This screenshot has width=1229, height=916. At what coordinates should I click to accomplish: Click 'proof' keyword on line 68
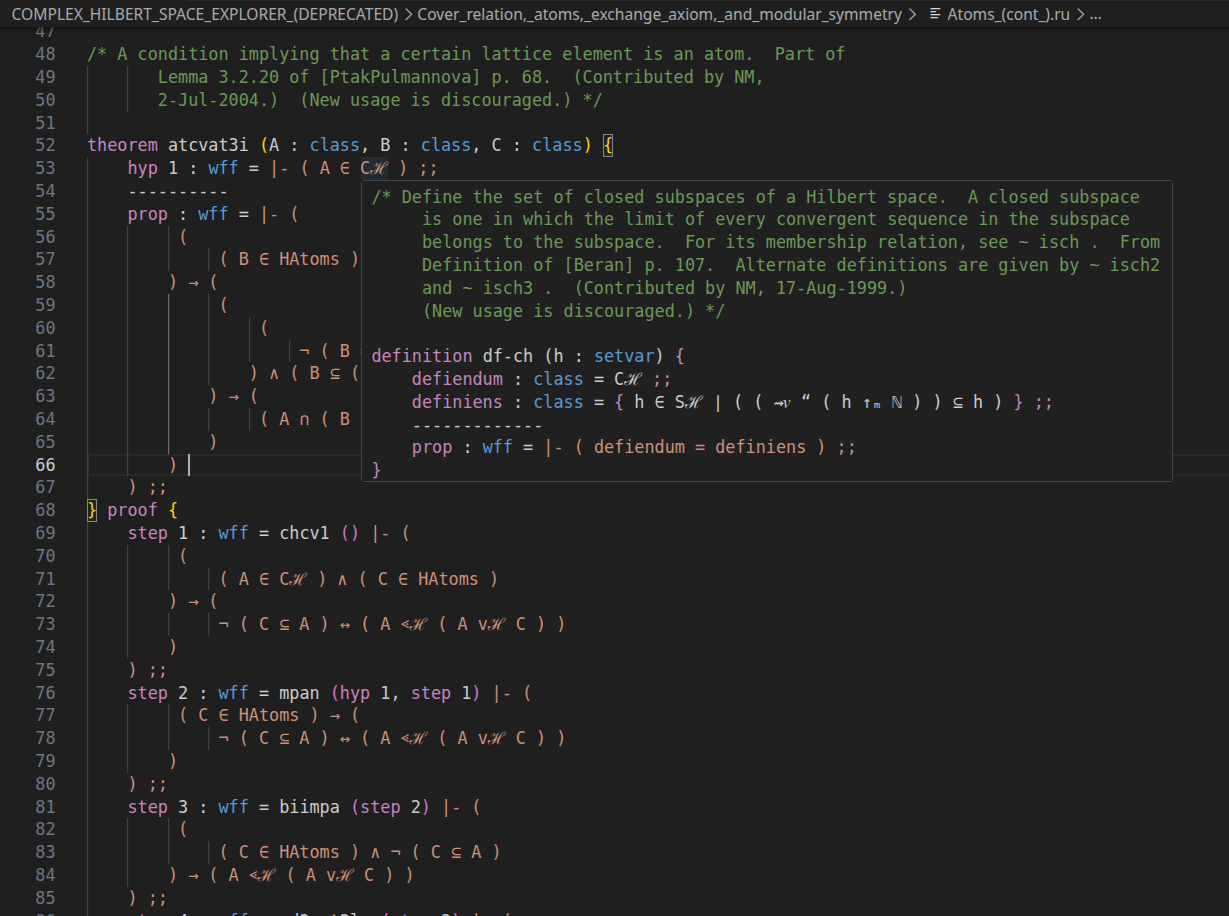[x=132, y=510]
